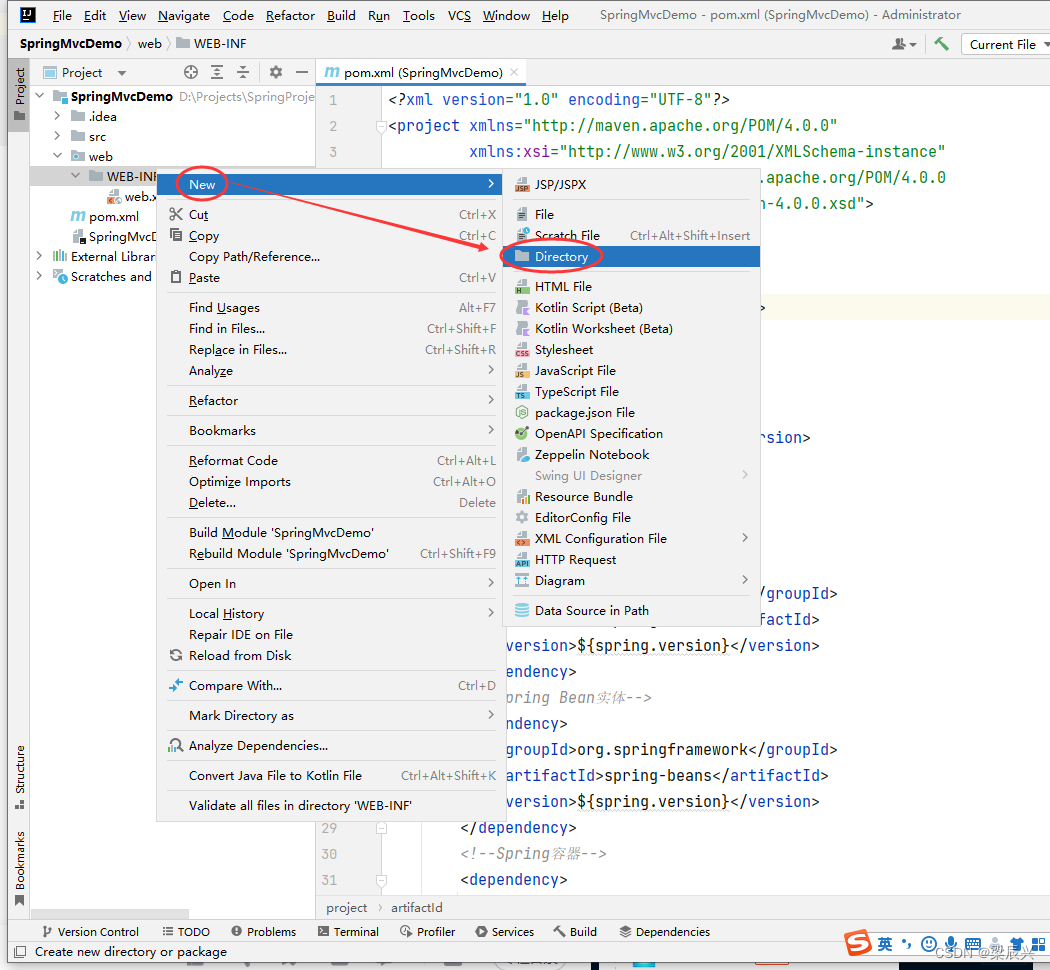Select Directory from the New submenu

(561, 257)
